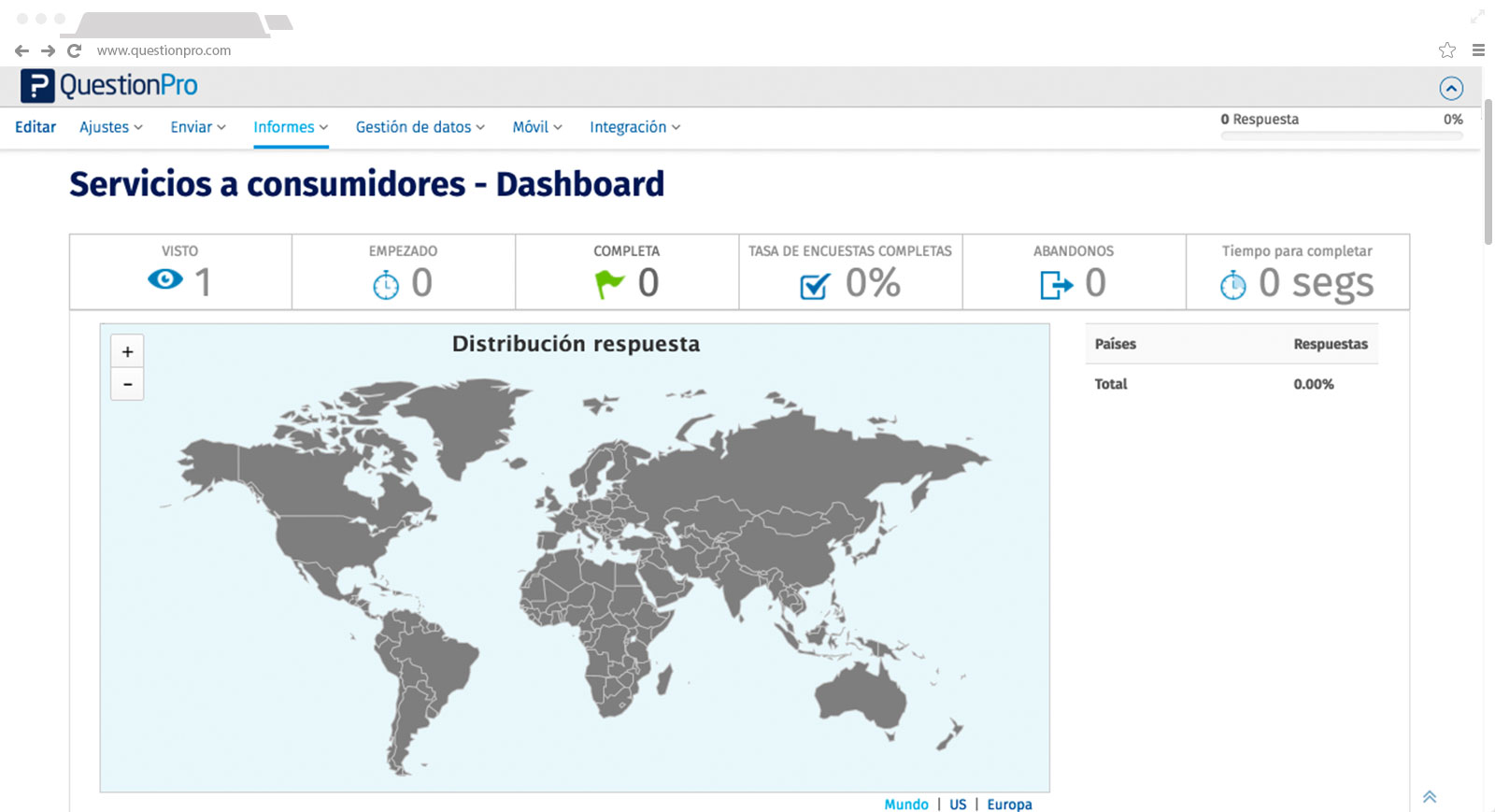Click the Tiempo para completar timer icon
Screen dimensions: 1495x812
1232,284
